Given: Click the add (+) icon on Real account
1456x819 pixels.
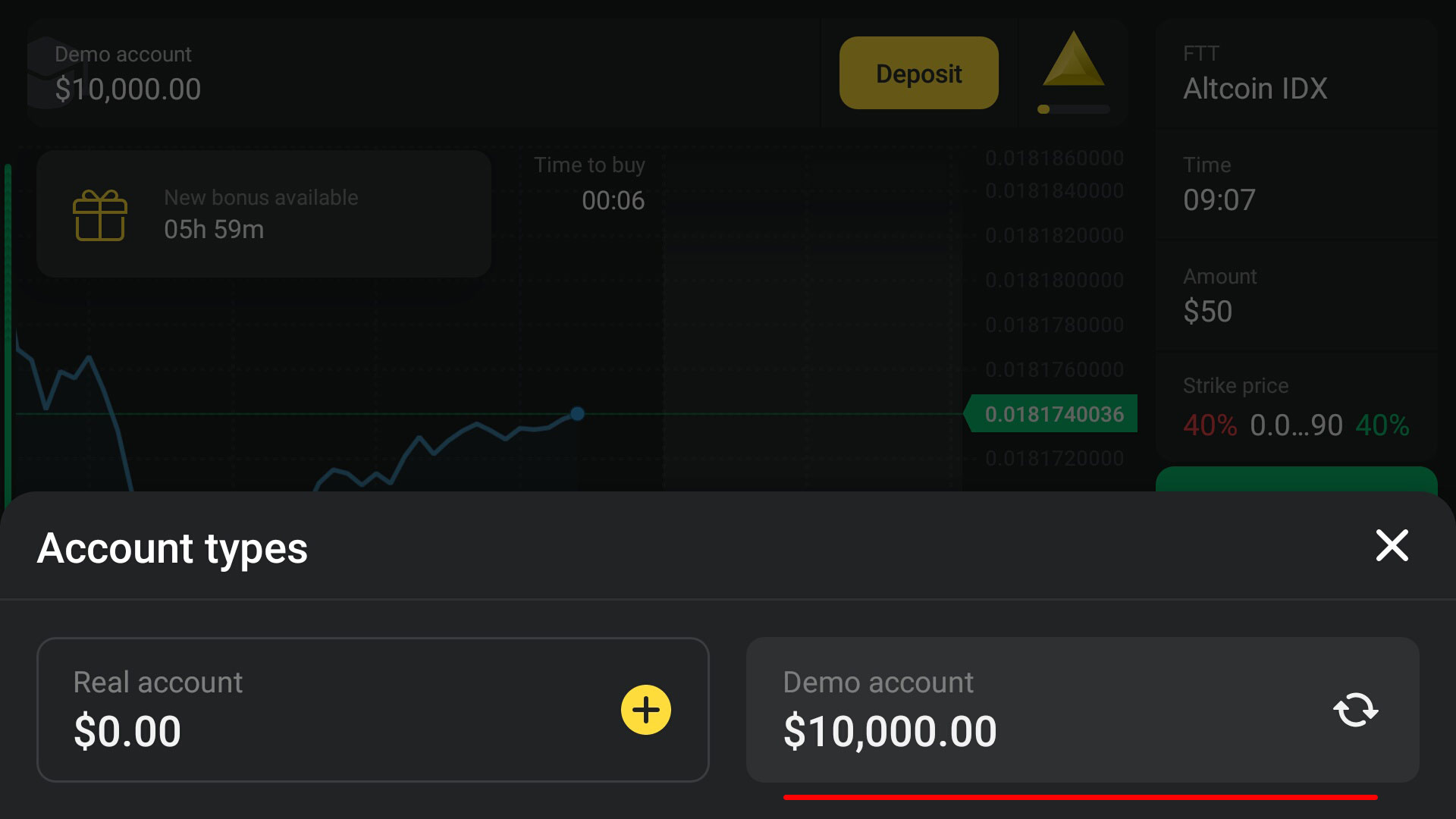Looking at the screenshot, I should (644, 709).
